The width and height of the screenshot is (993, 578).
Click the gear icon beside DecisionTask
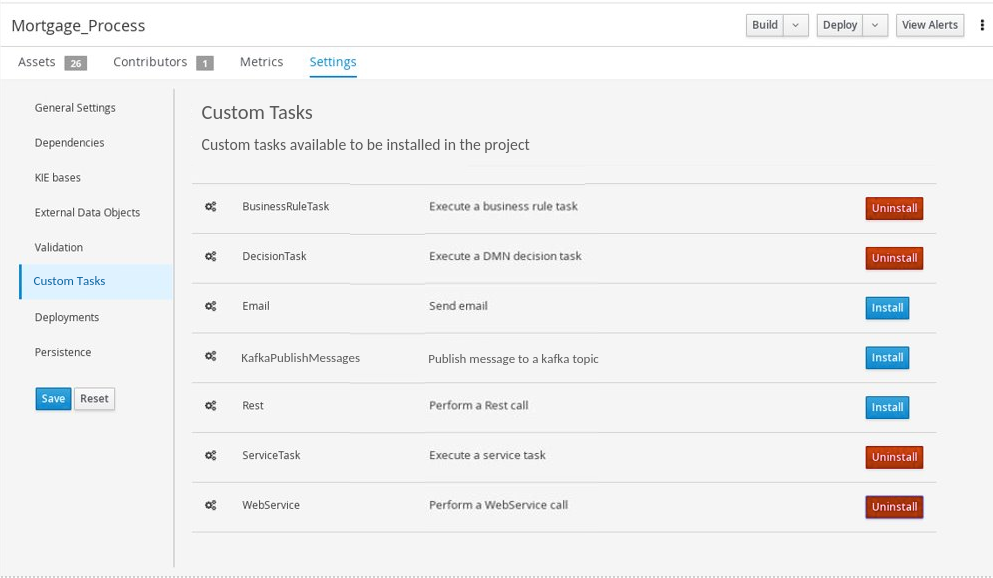pyautogui.click(x=211, y=257)
